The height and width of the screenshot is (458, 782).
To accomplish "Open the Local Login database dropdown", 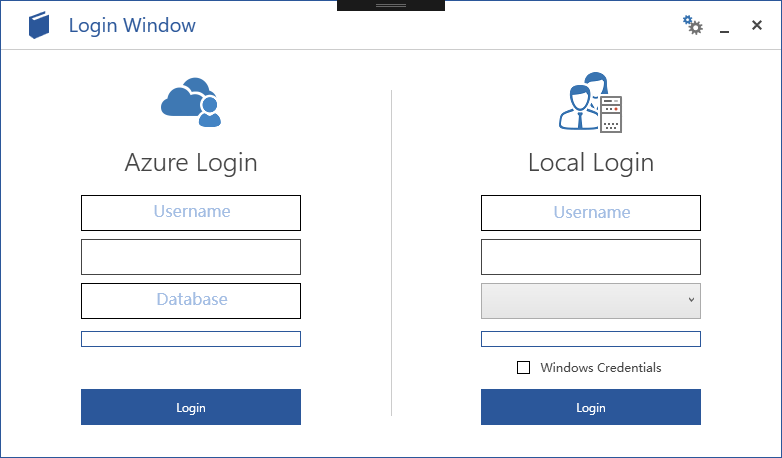I will (x=590, y=301).
